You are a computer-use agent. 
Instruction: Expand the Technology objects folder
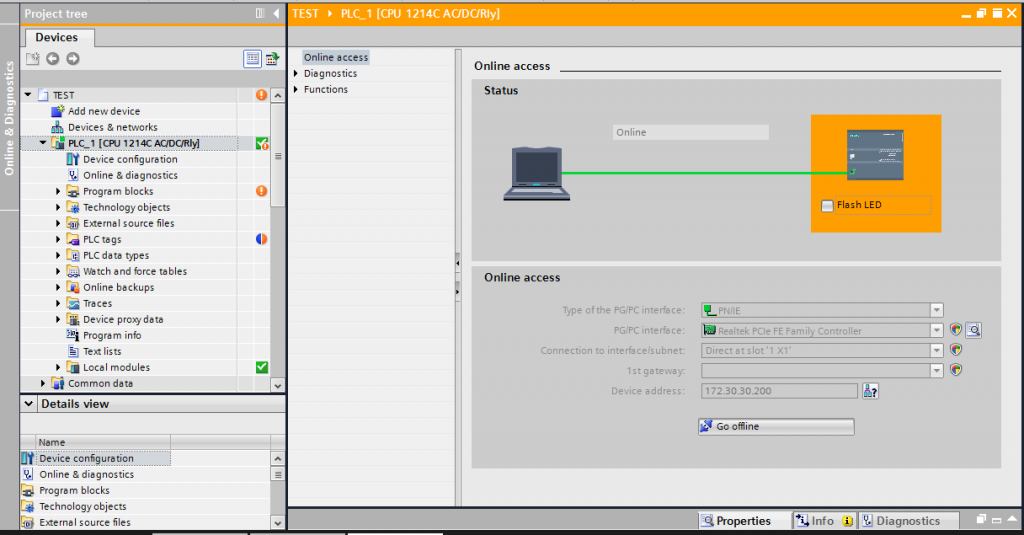58,207
